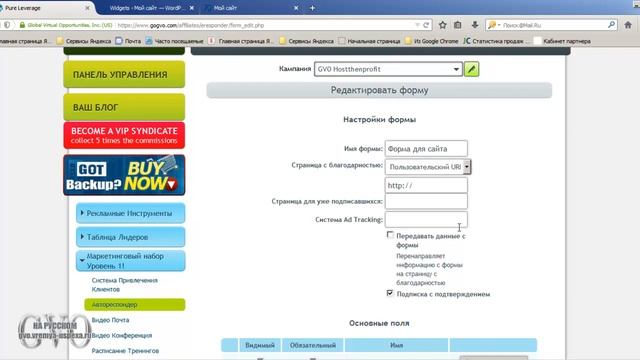Open search engine selector dropdown
The width and height of the screenshot is (640, 360).
493,25
